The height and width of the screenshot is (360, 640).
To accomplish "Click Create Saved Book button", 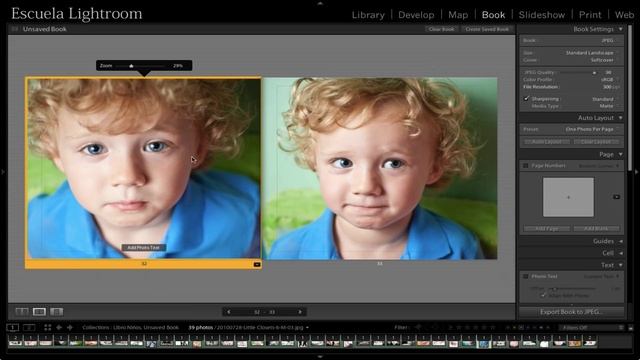I will coord(487,29).
